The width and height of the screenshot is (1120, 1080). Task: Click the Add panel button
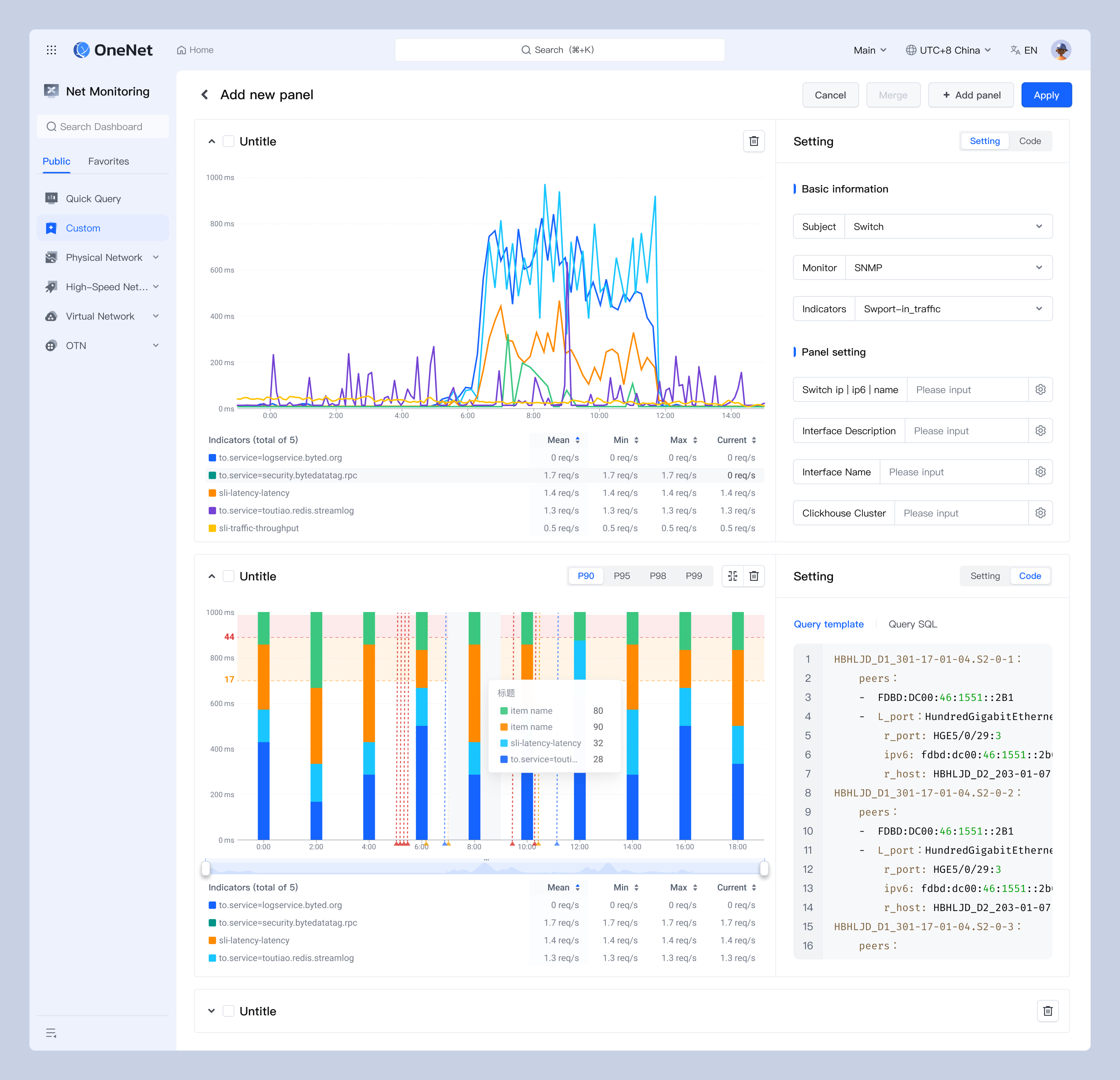971,95
